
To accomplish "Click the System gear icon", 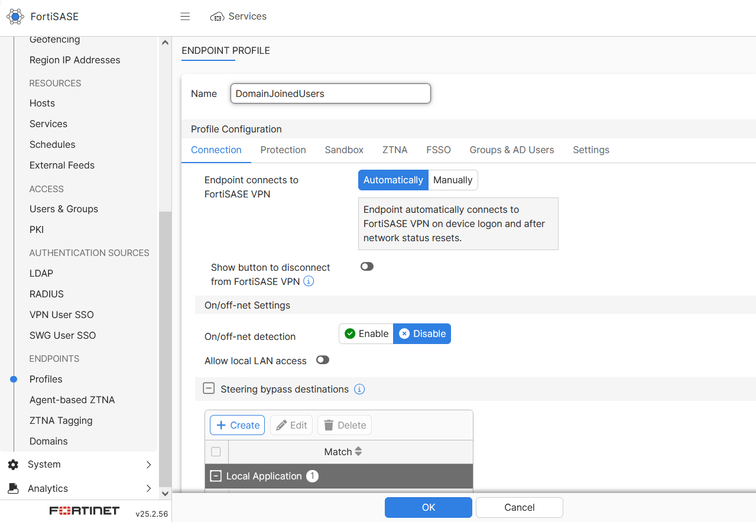I will click(13, 465).
